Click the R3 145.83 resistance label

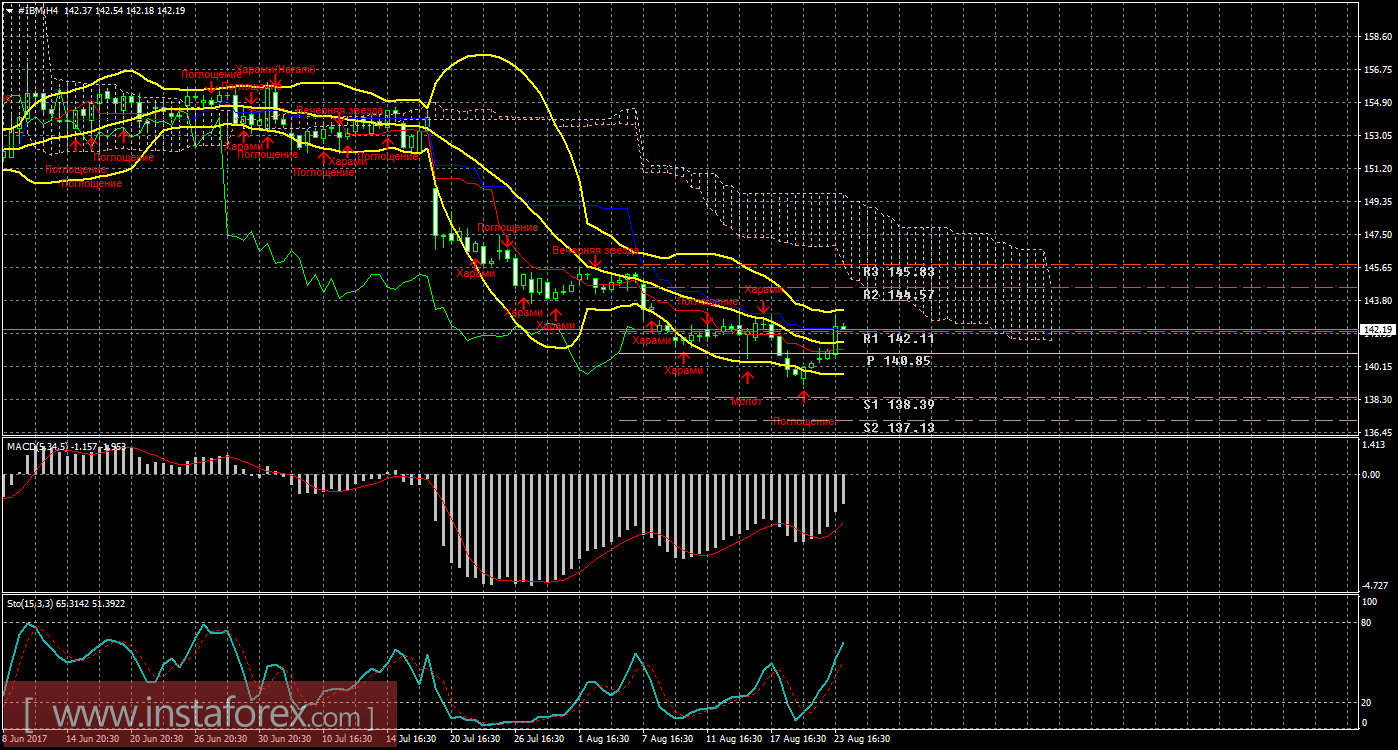[x=899, y=272]
